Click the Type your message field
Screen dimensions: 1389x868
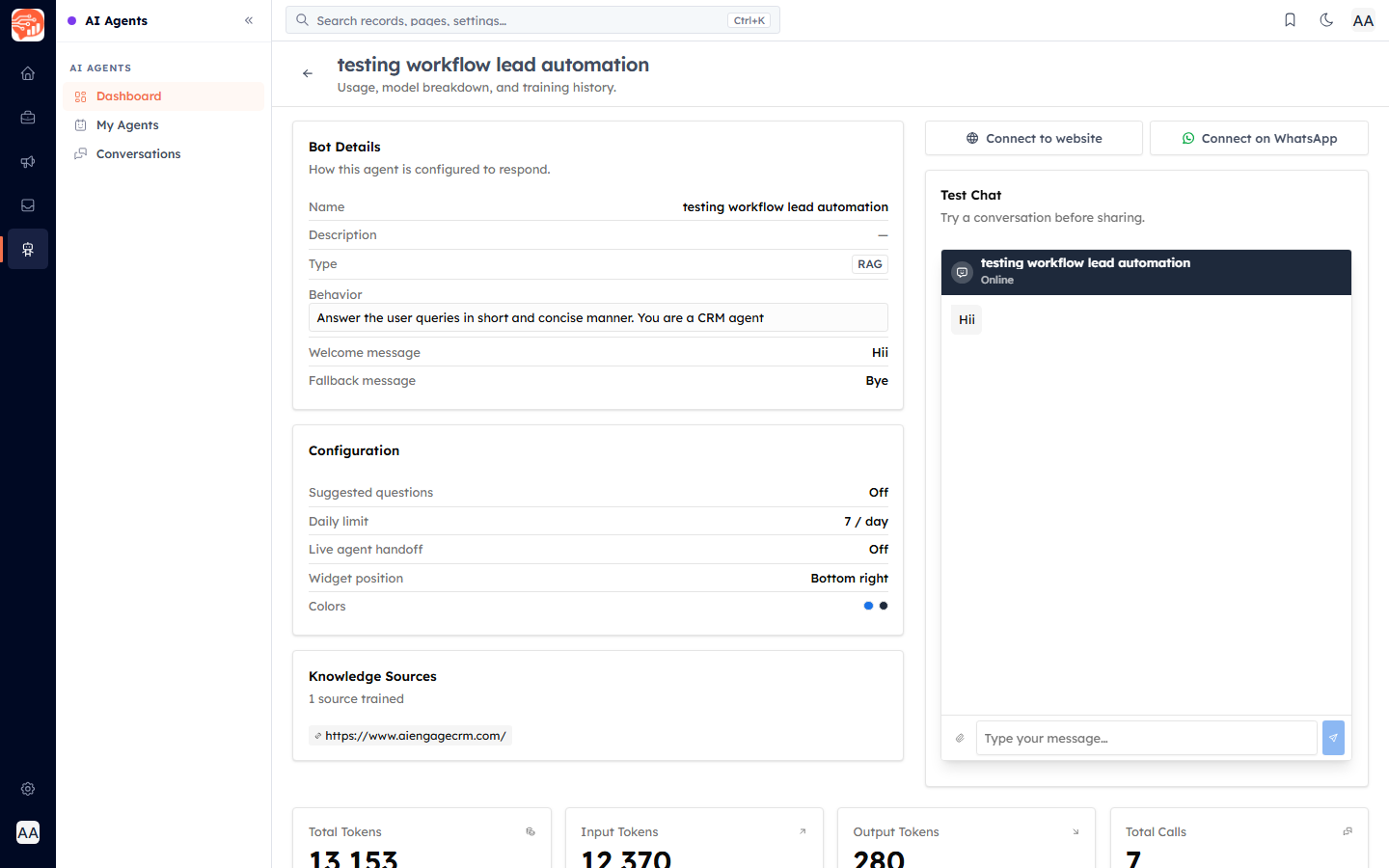1146,739
